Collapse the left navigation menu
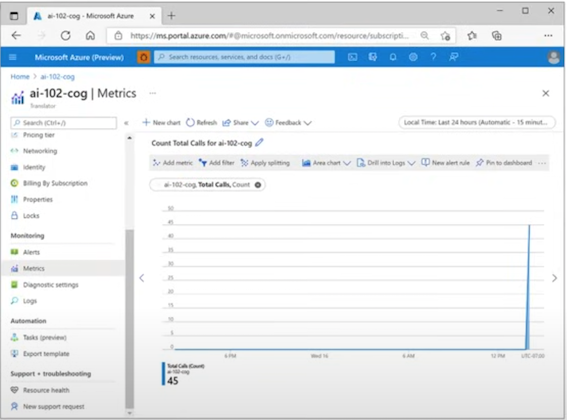 coord(126,123)
